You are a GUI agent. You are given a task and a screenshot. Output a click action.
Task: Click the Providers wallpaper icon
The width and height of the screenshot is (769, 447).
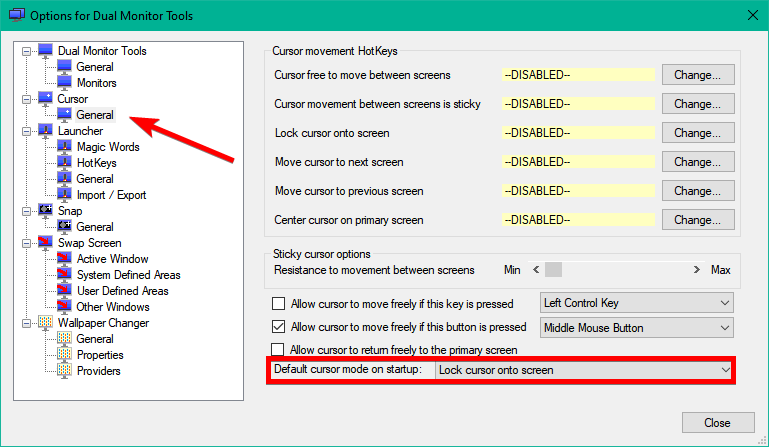click(x=65, y=371)
